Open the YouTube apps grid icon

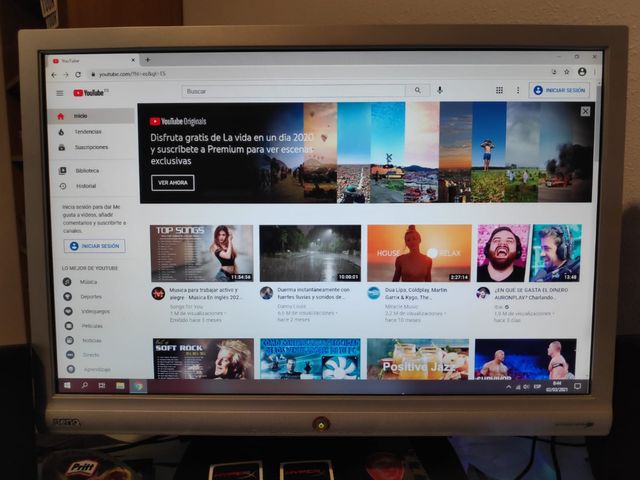click(x=499, y=90)
